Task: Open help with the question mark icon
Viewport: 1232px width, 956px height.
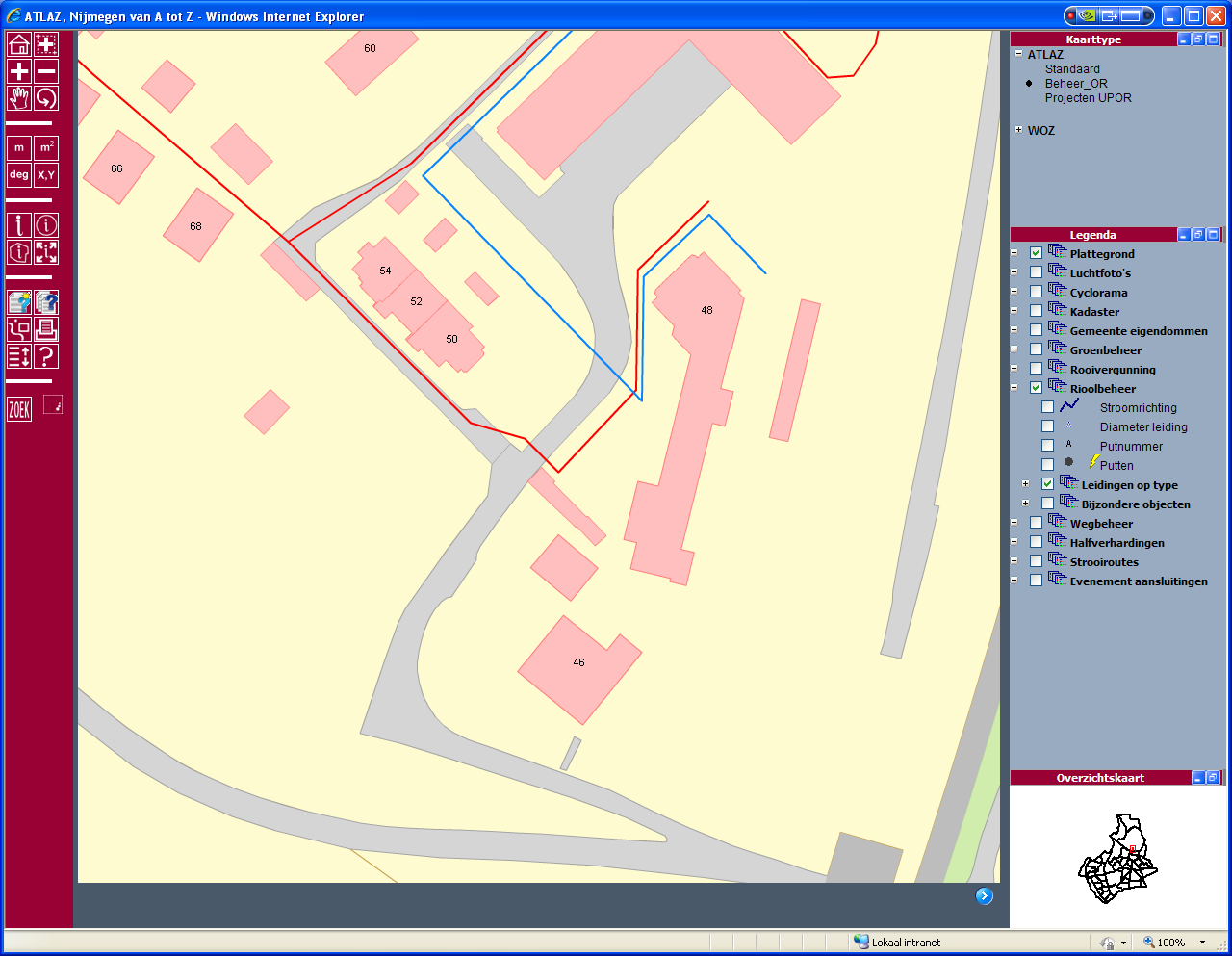Action: (46, 356)
